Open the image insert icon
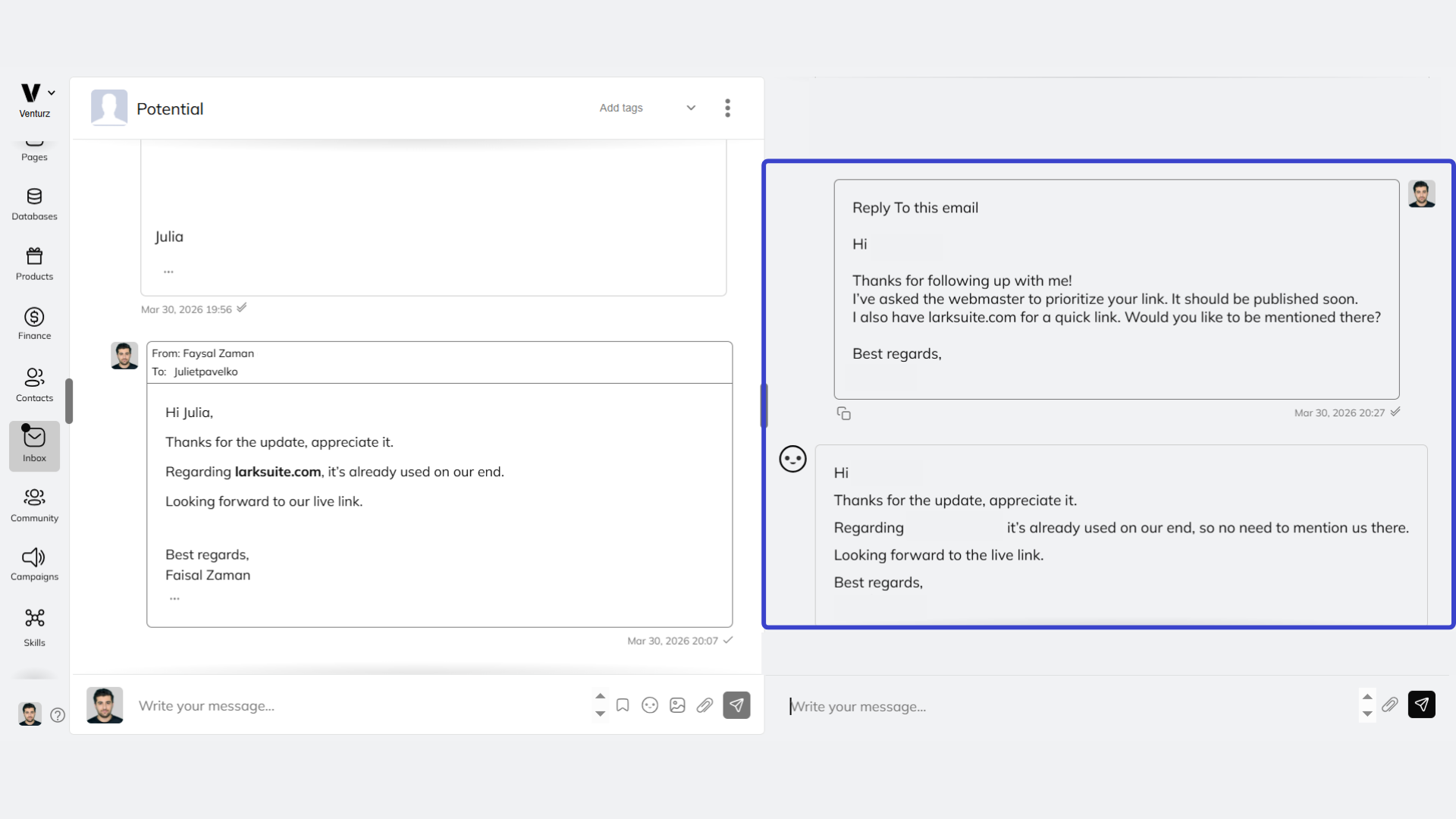 pos(676,705)
